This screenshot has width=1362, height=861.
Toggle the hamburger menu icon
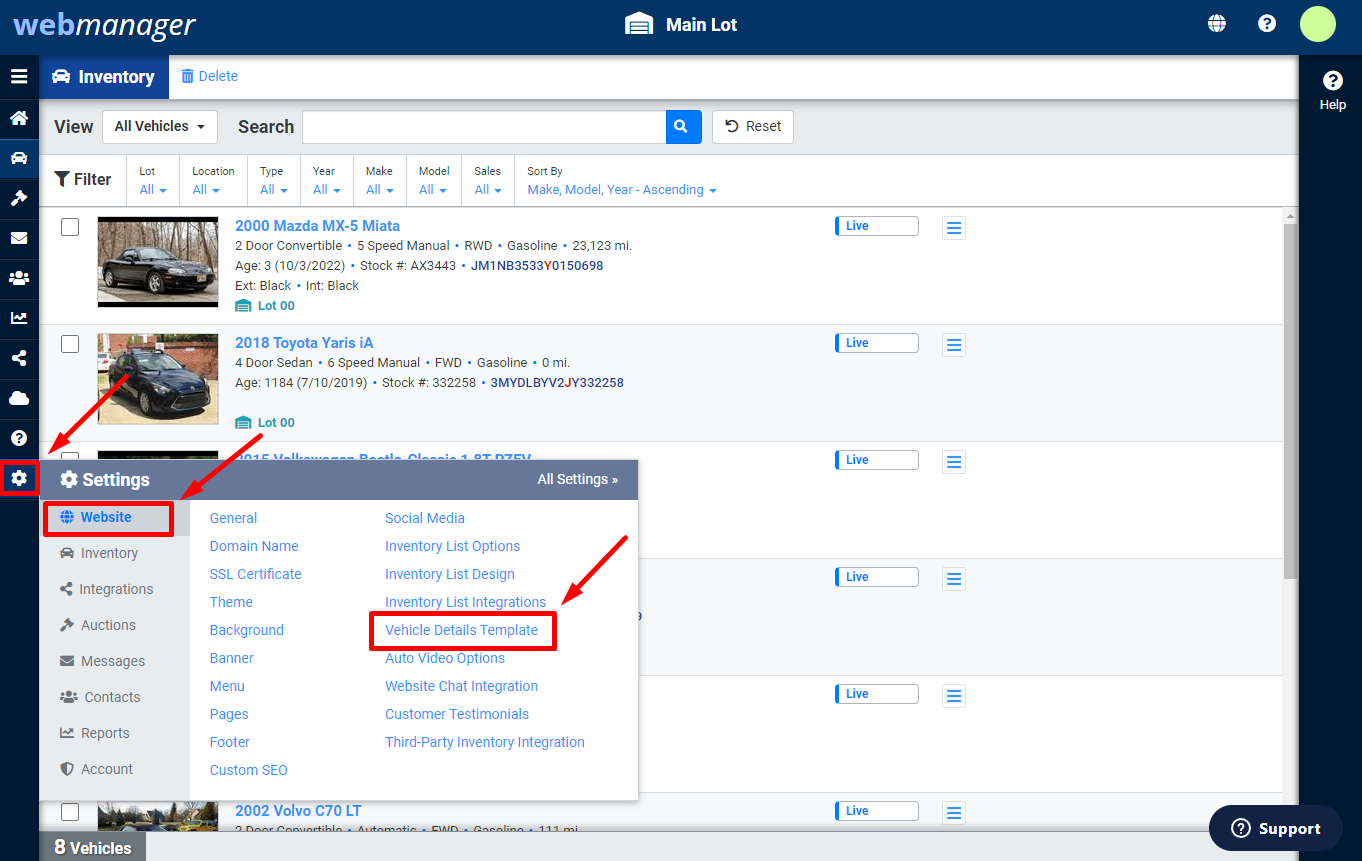[x=19, y=76]
